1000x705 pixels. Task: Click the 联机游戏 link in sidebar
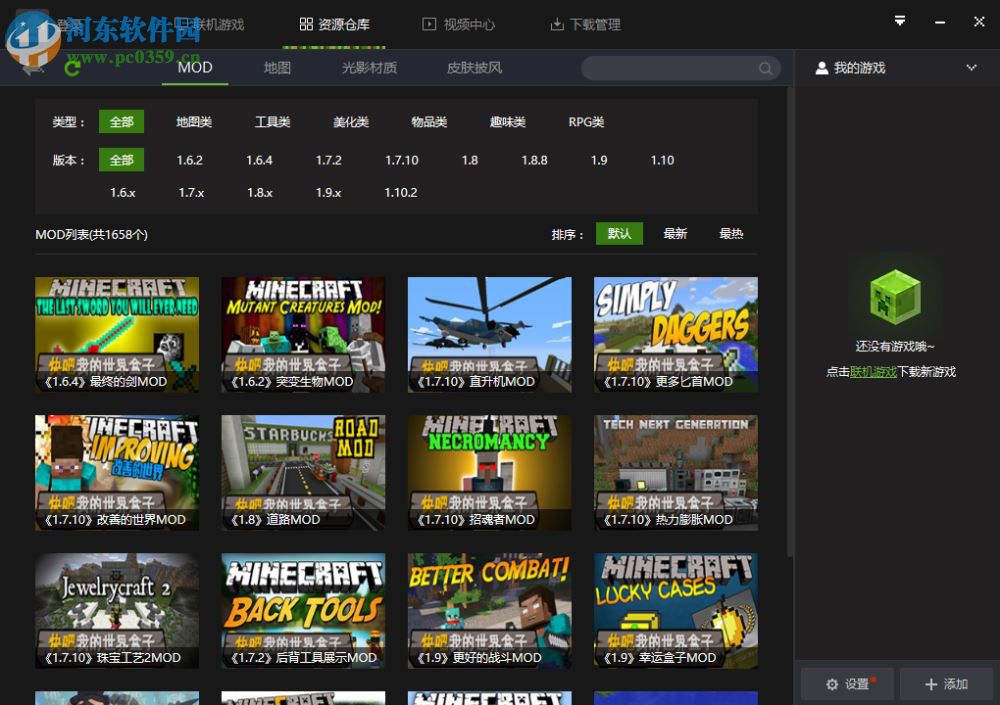coord(873,372)
